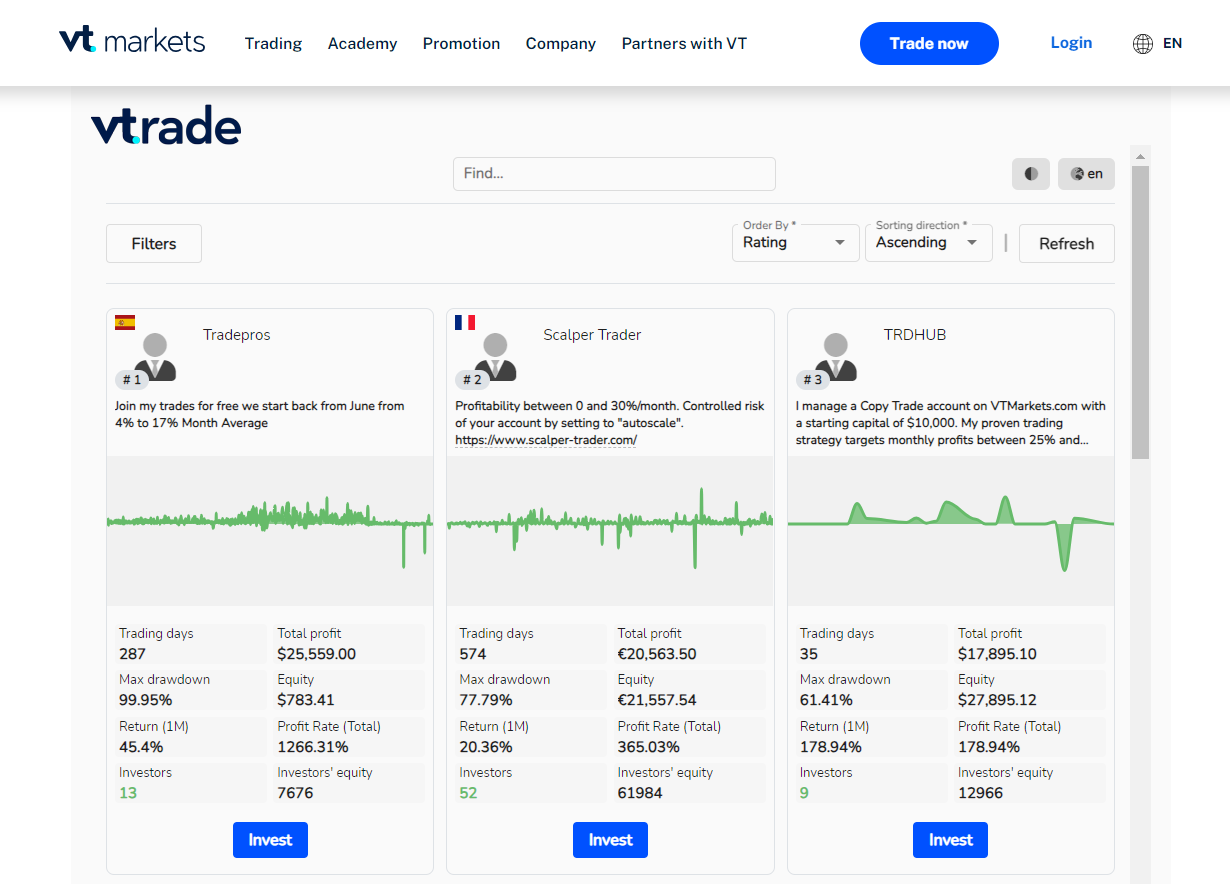Toggle dark mode contrast button
The width and height of the screenshot is (1230, 884).
(x=1031, y=174)
